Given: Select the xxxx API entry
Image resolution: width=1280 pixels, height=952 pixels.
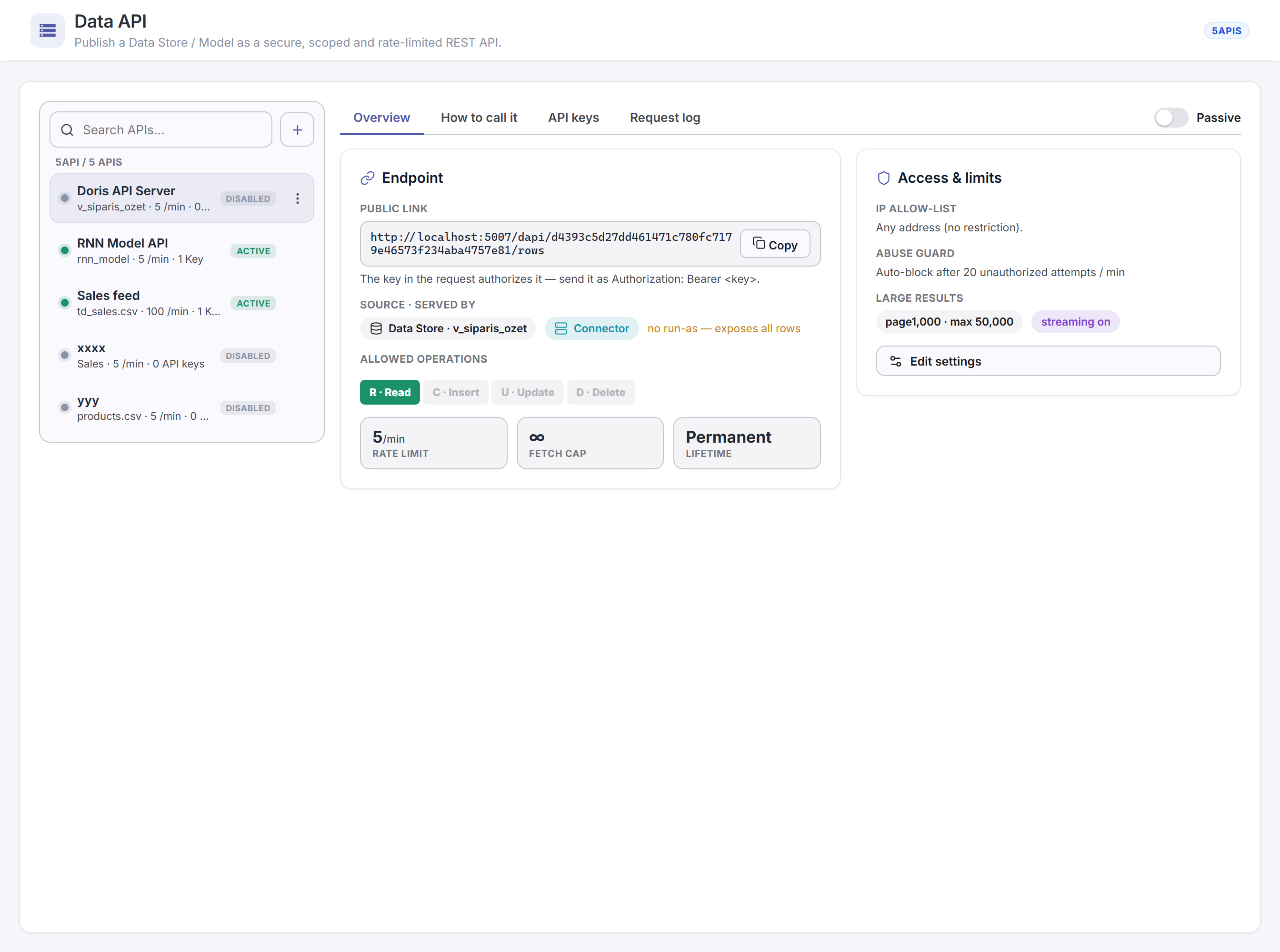Looking at the screenshot, I should (x=181, y=356).
